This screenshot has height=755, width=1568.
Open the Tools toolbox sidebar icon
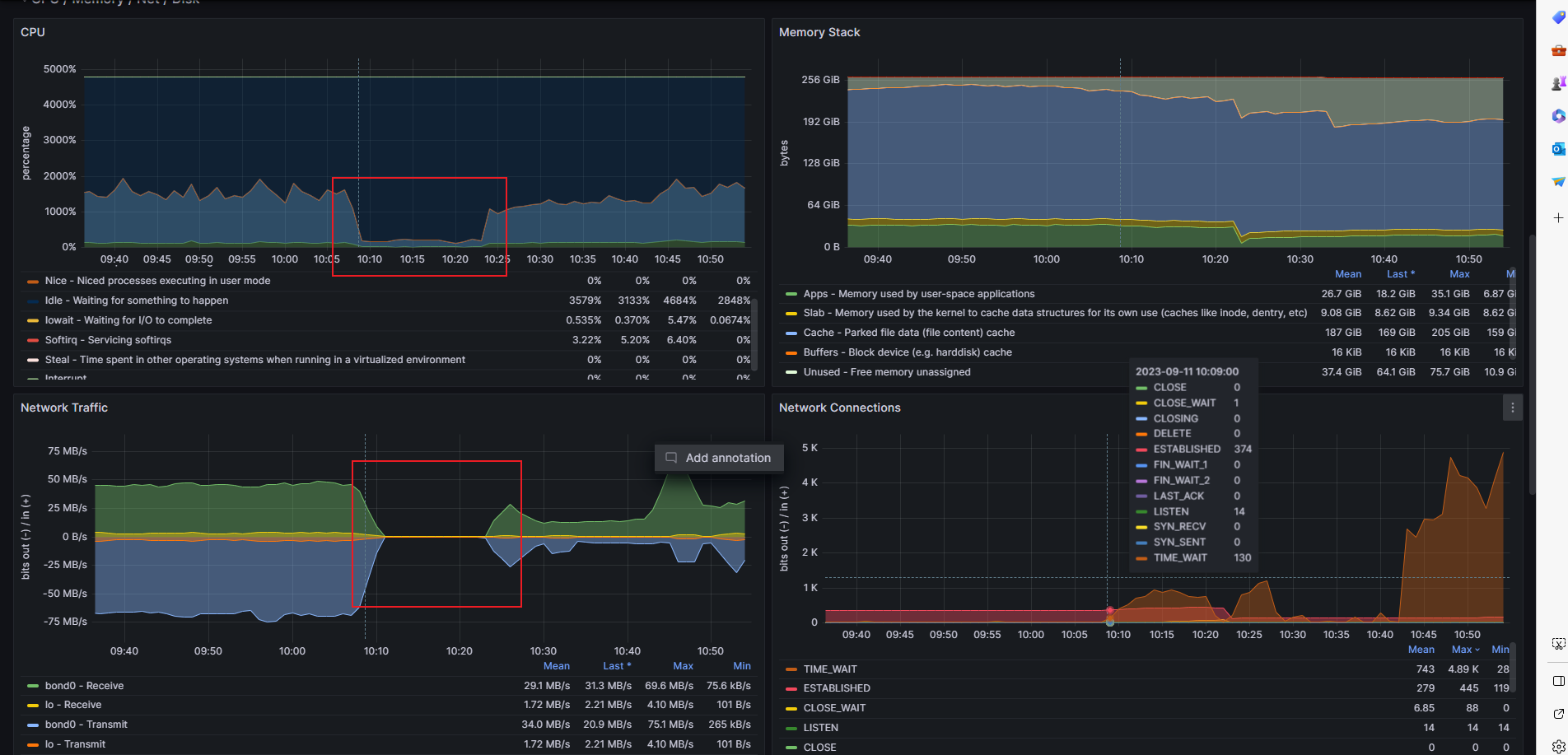click(x=1558, y=51)
